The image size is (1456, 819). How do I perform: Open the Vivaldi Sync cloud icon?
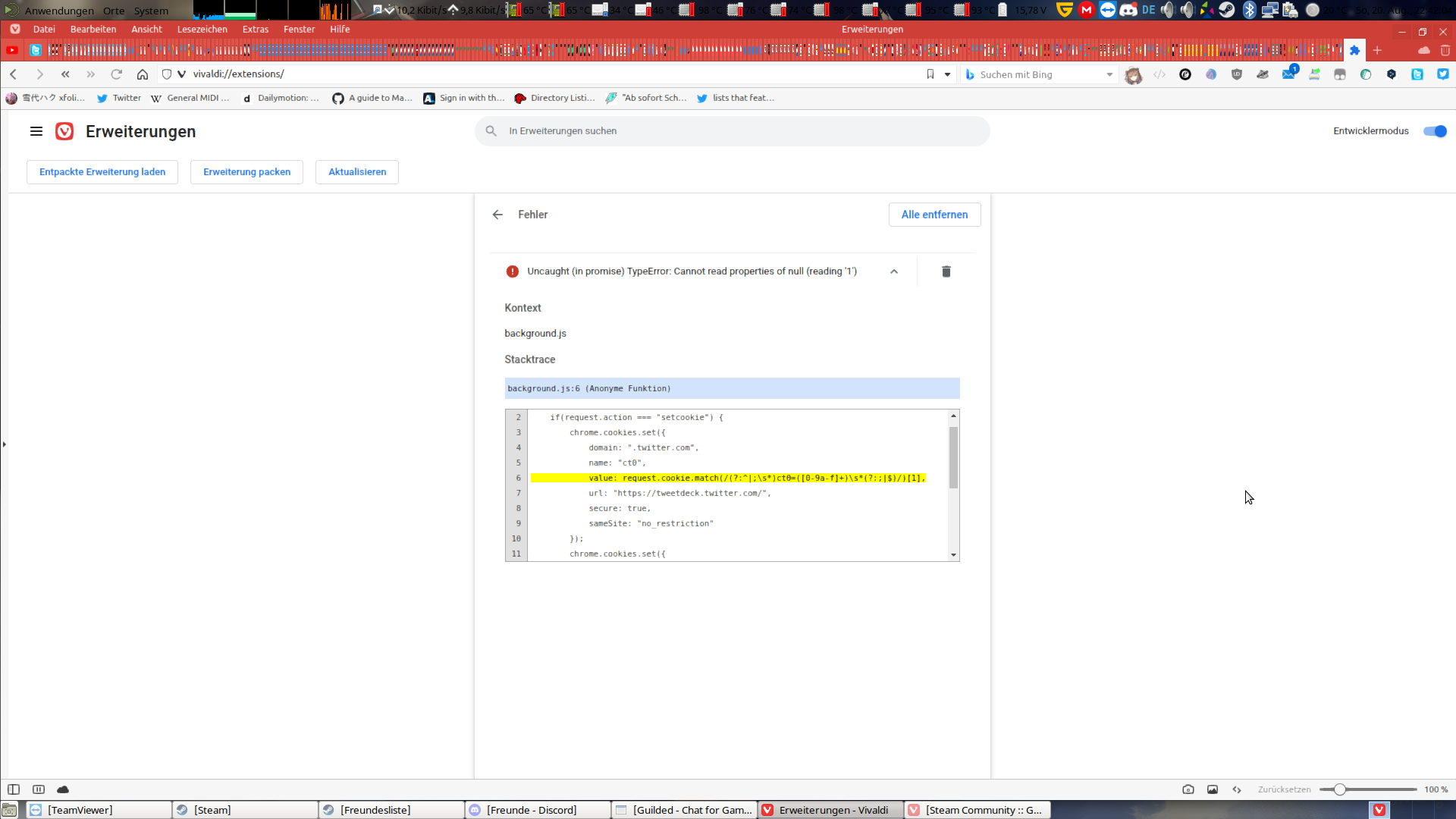coord(1424,51)
